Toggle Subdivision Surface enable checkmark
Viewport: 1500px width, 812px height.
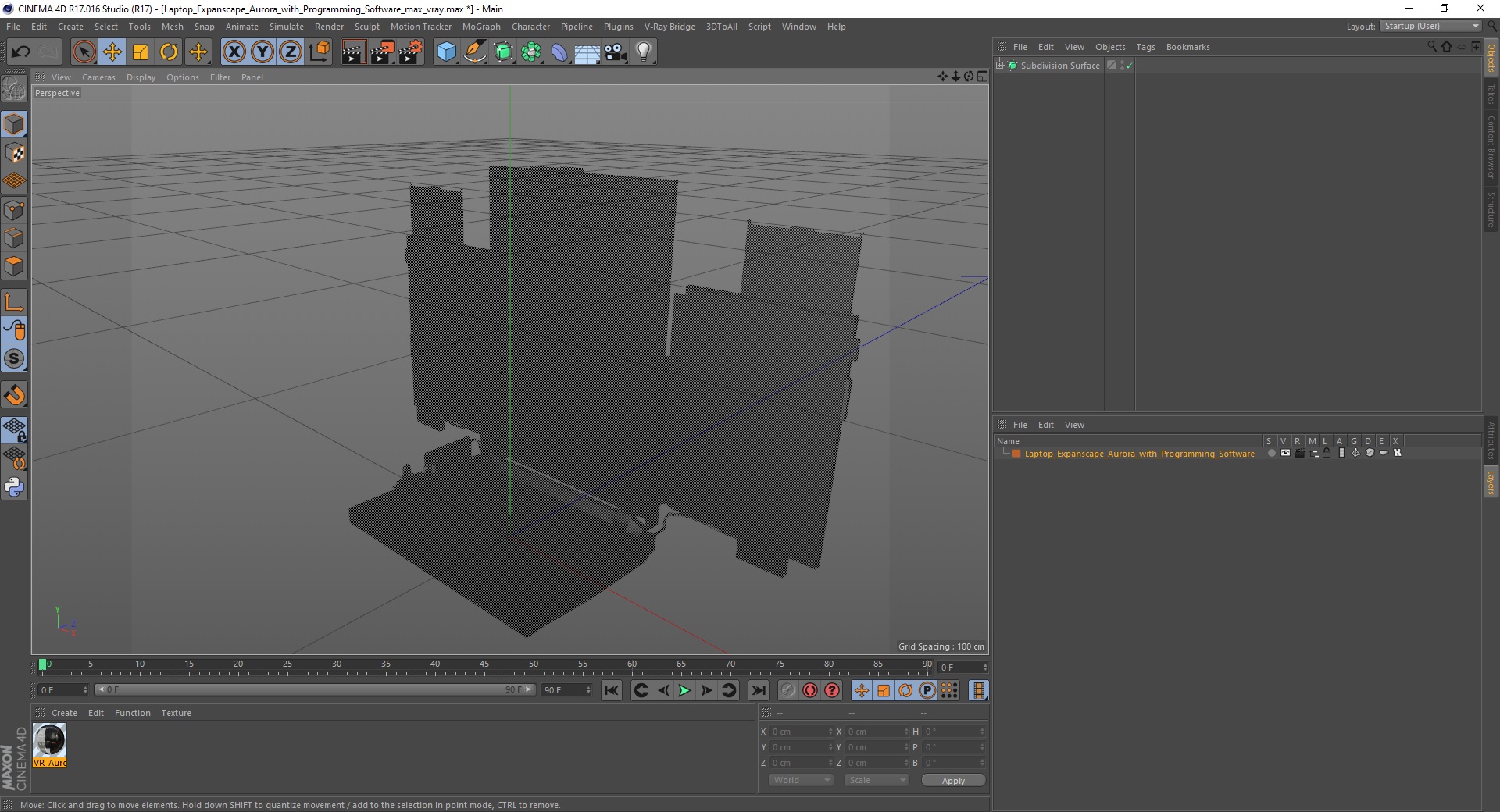(1129, 66)
